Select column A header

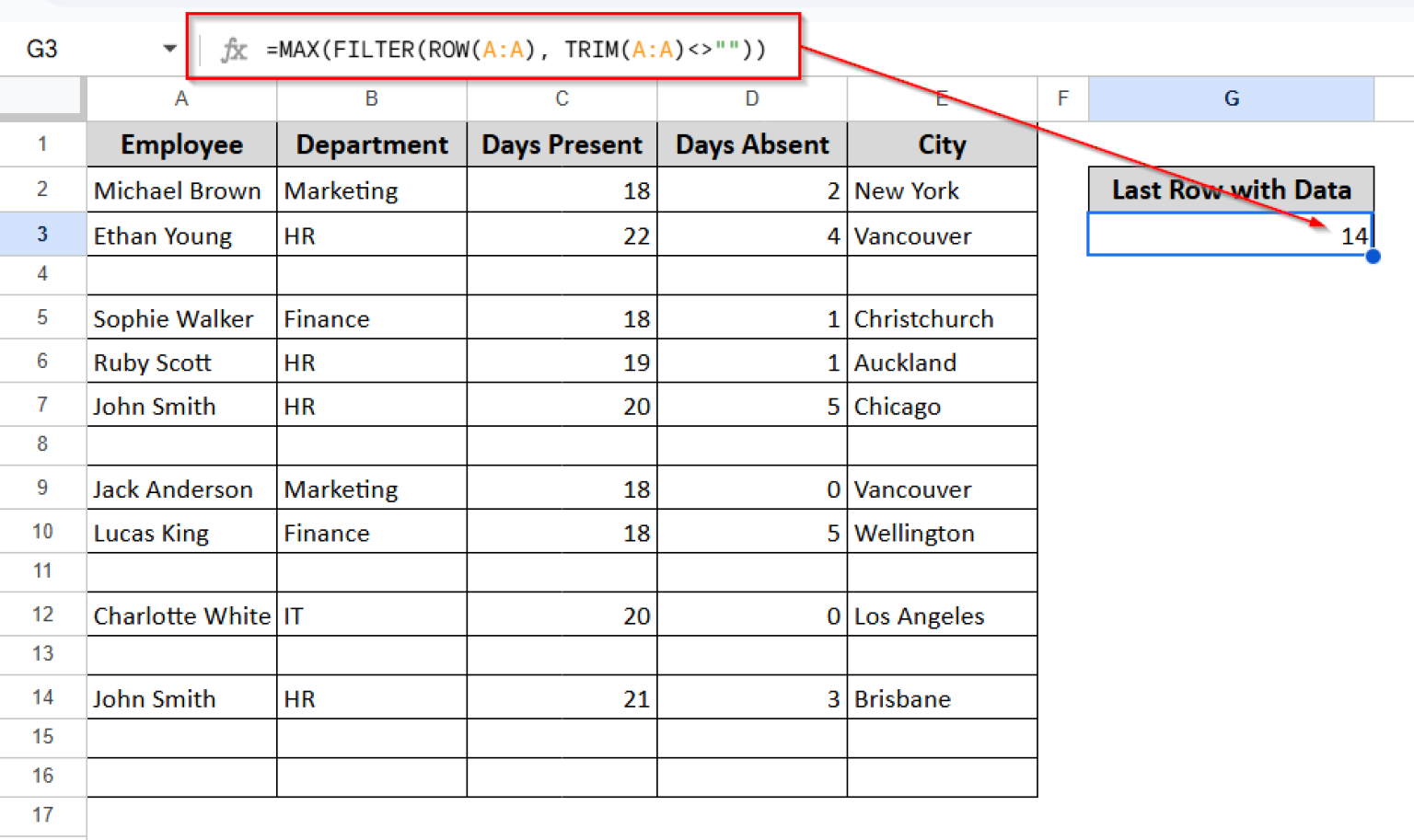[x=181, y=98]
